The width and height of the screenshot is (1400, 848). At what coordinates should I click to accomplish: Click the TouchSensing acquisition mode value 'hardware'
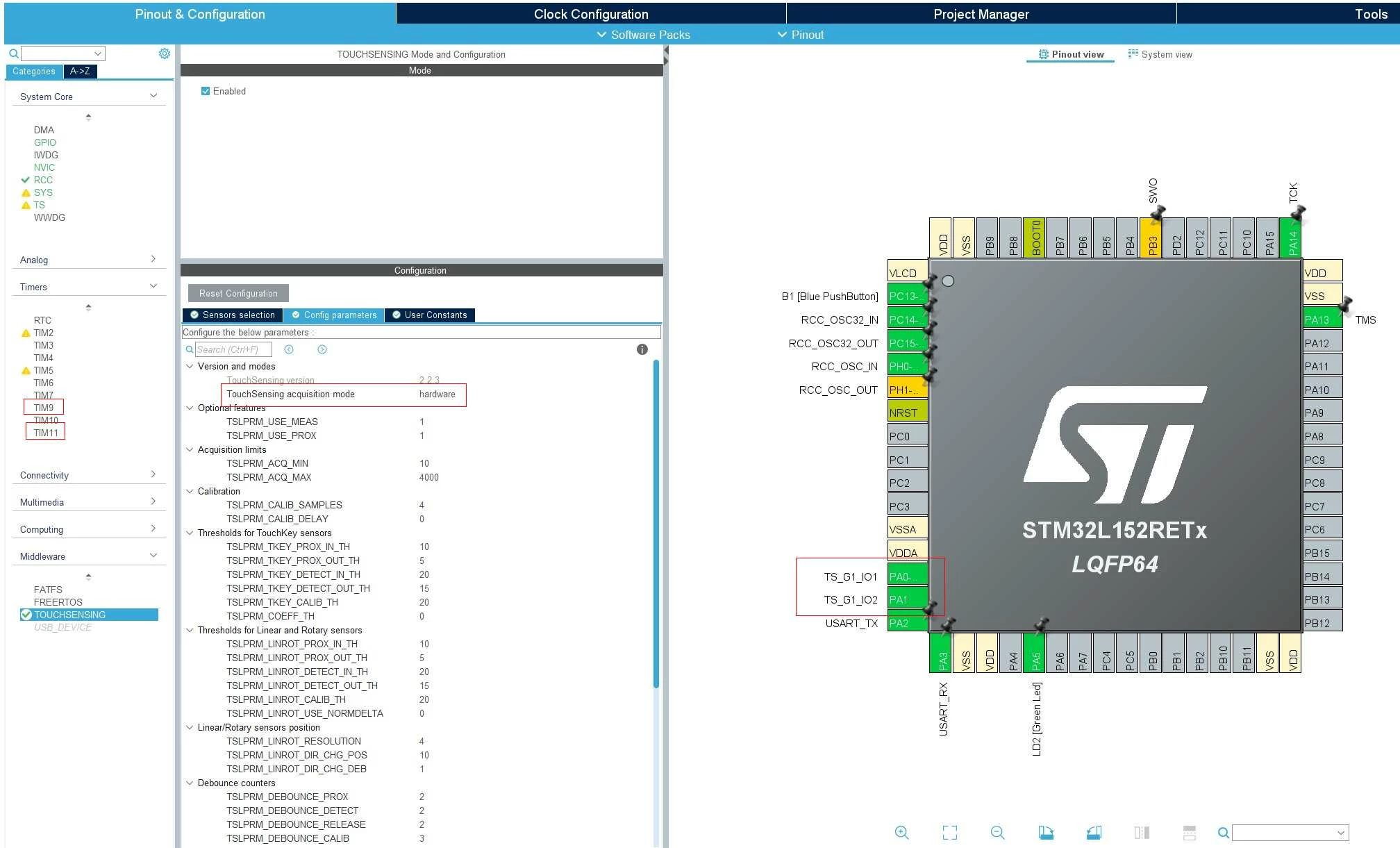[437, 394]
